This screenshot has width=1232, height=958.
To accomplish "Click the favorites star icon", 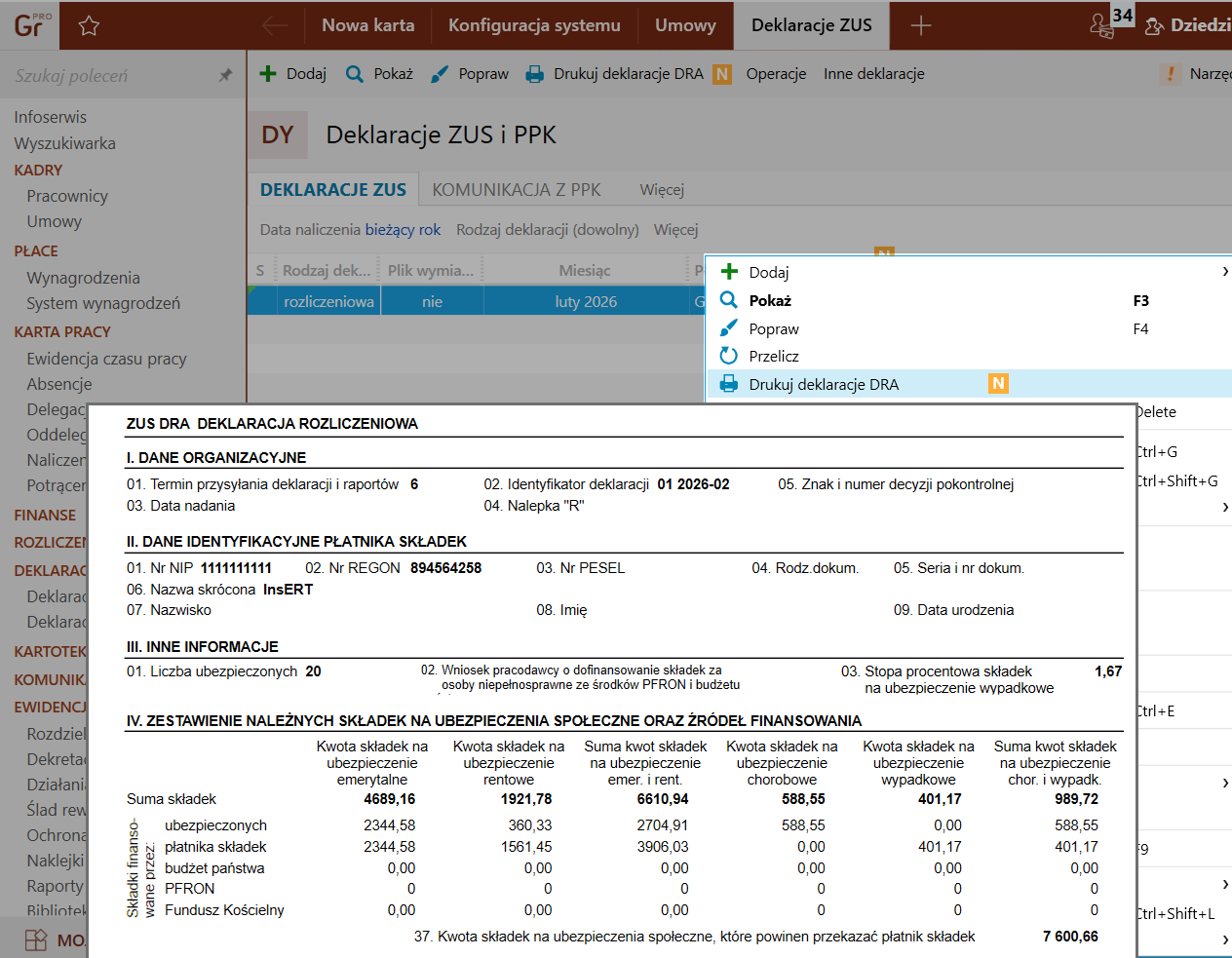I will point(89,26).
